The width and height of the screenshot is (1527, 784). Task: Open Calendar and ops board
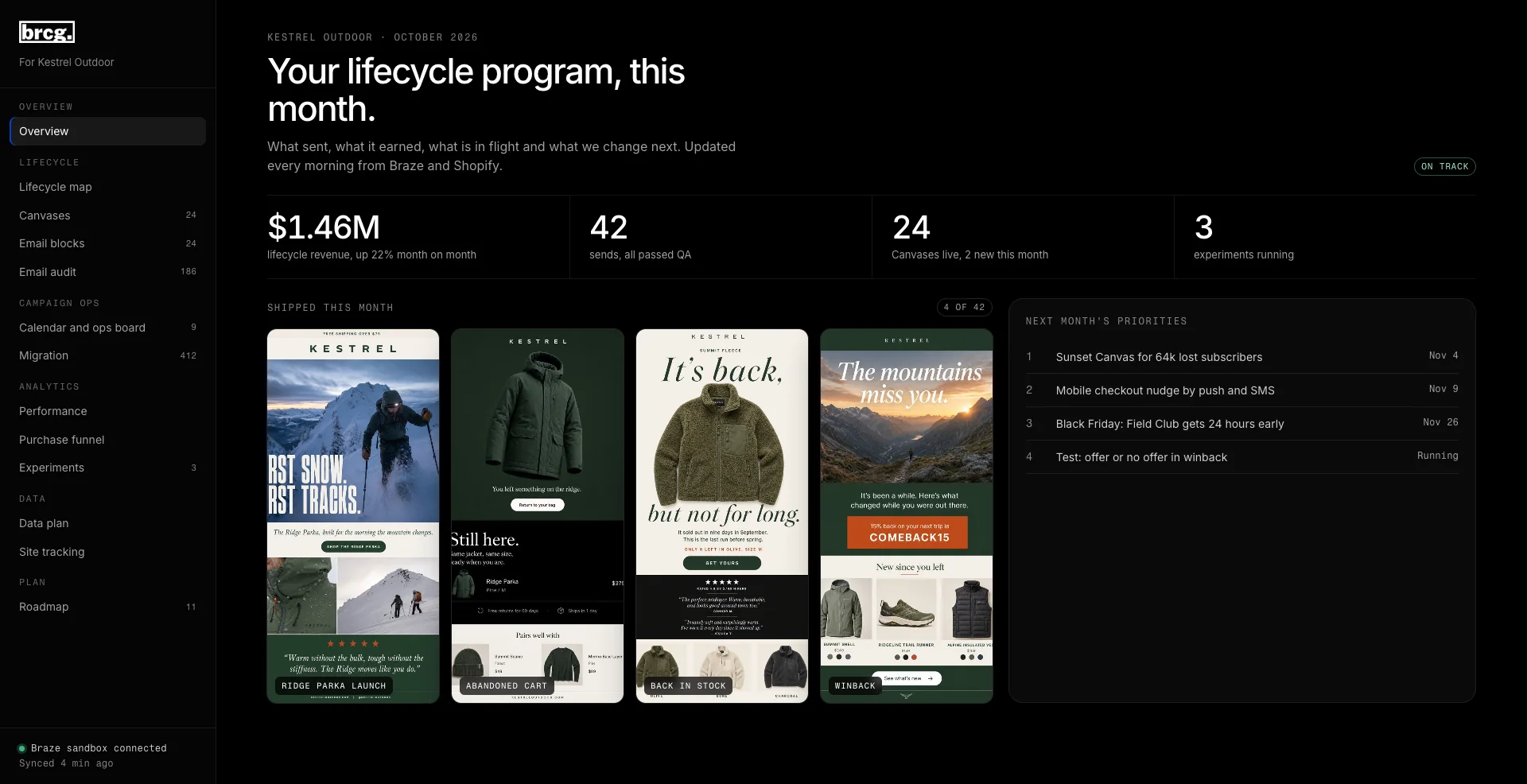tap(107, 328)
